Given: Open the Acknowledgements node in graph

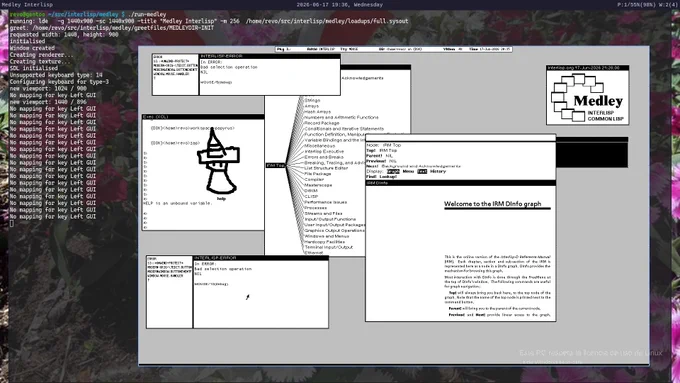Looking at the screenshot, I should click(363, 78).
